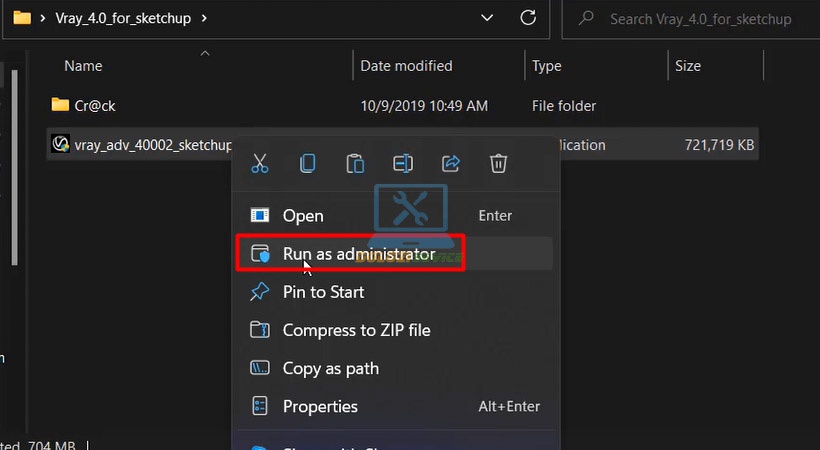Select Pin to Start option
The height and width of the screenshot is (450, 820).
pos(323,292)
